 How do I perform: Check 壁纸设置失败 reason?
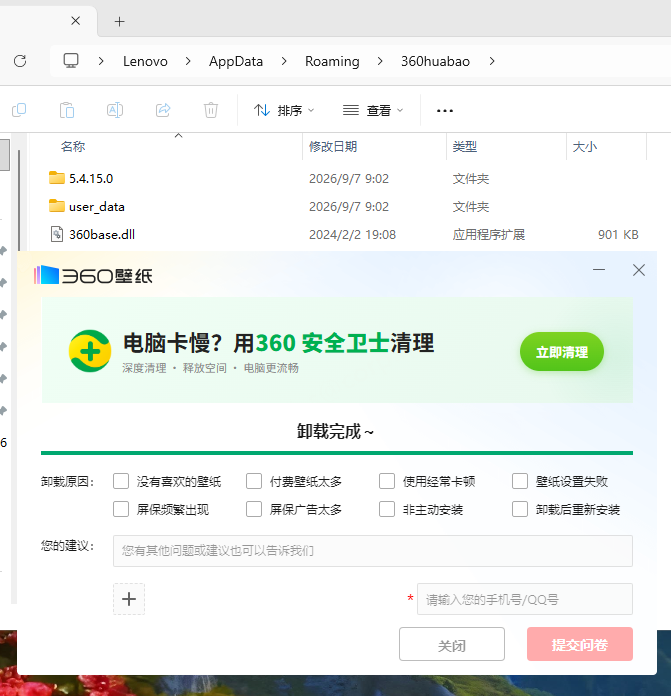[520, 481]
